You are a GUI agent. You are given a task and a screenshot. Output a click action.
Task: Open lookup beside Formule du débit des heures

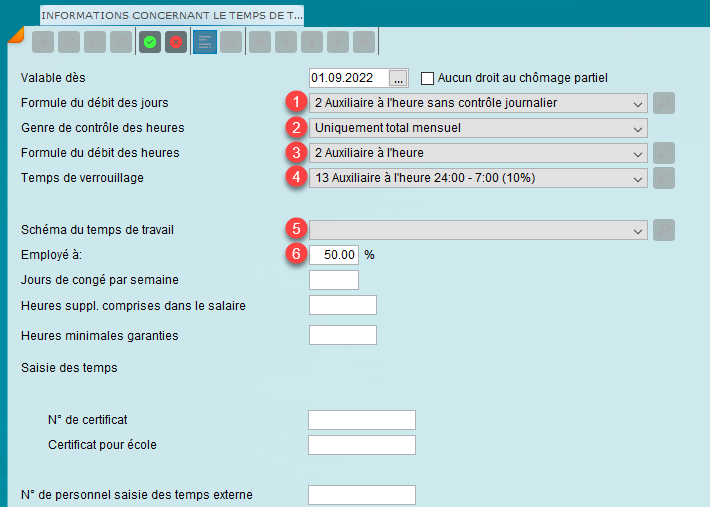(664, 153)
